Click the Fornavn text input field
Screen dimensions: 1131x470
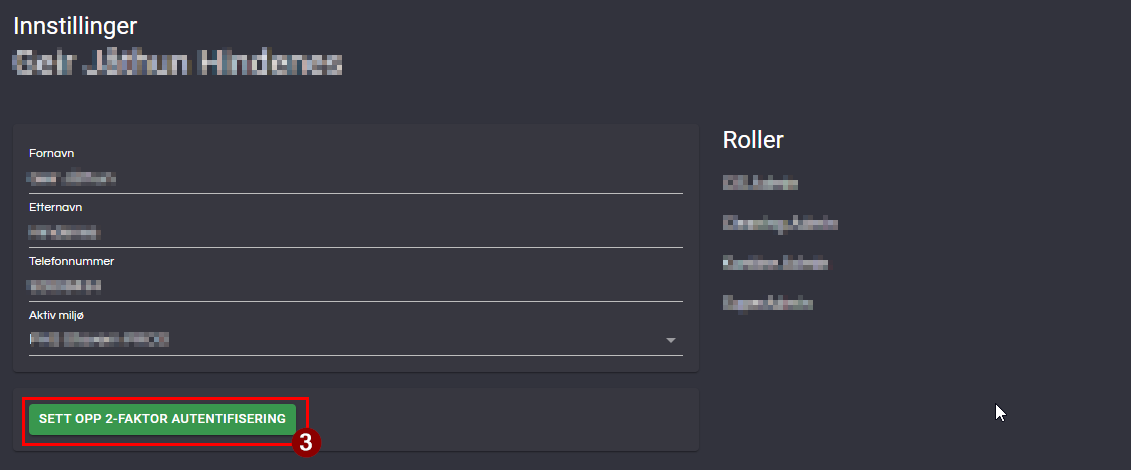(x=355, y=179)
